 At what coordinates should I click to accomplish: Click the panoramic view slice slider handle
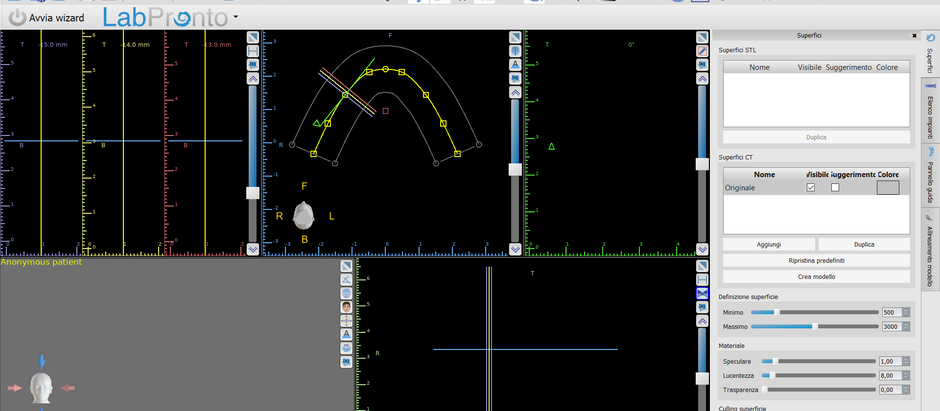coord(703,379)
